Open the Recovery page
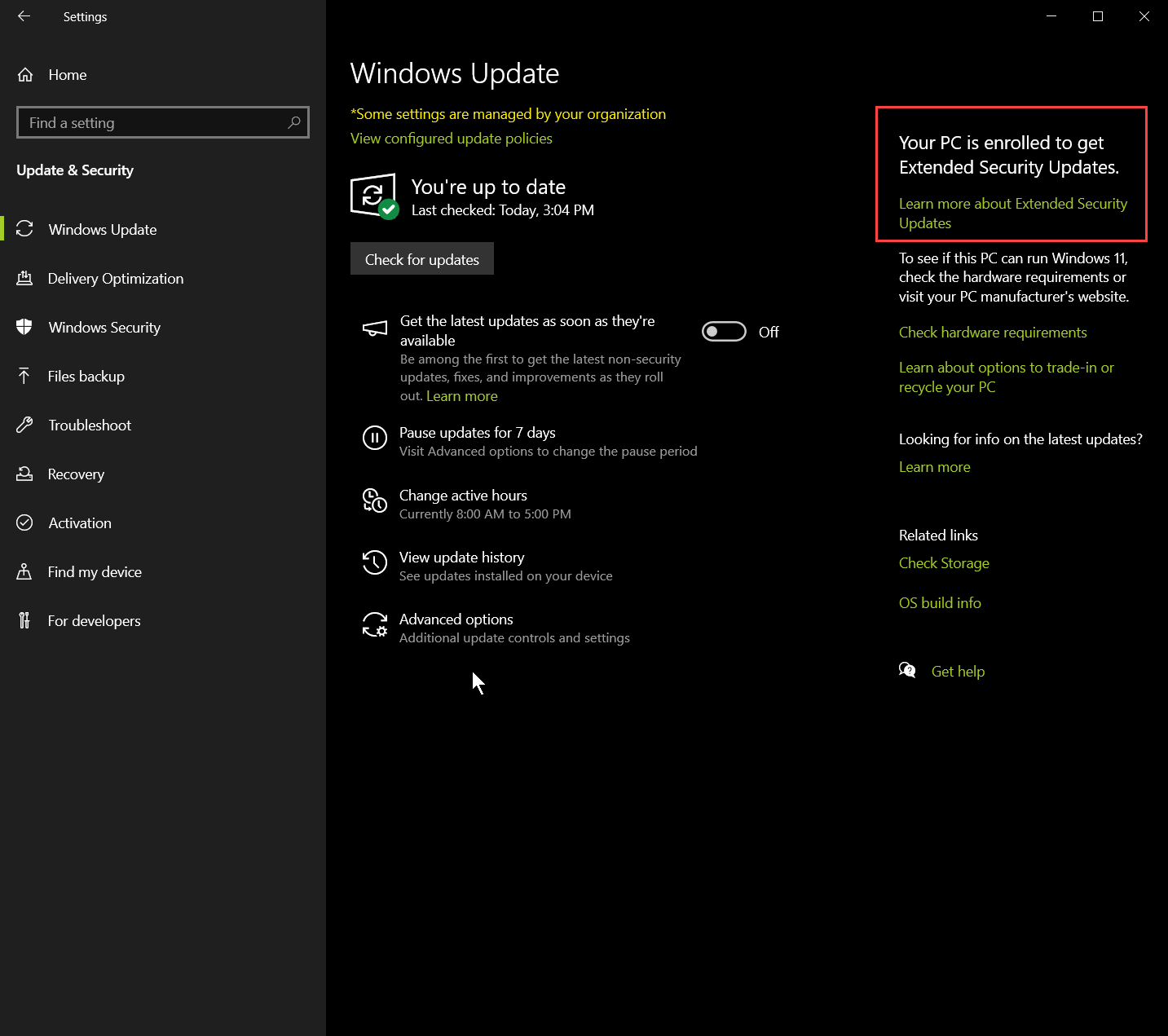 pyautogui.click(x=76, y=474)
